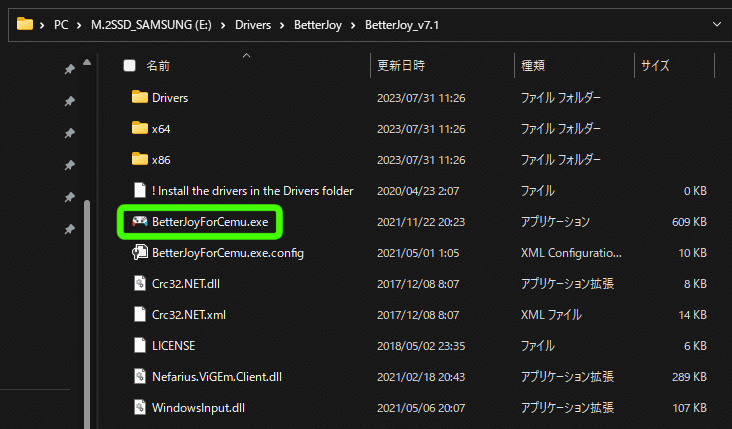
Task: Click the LICENSE file icon
Action: click(140, 345)
